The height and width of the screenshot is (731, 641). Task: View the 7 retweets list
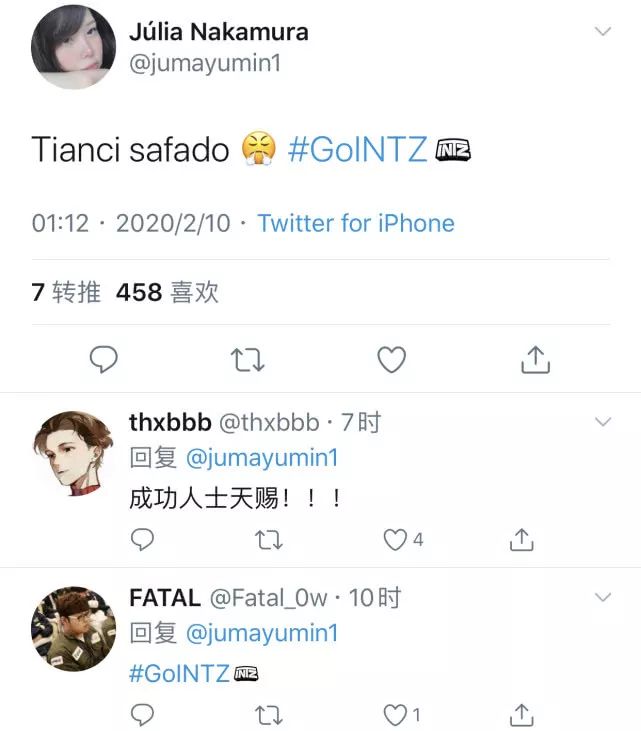(66, 292)
